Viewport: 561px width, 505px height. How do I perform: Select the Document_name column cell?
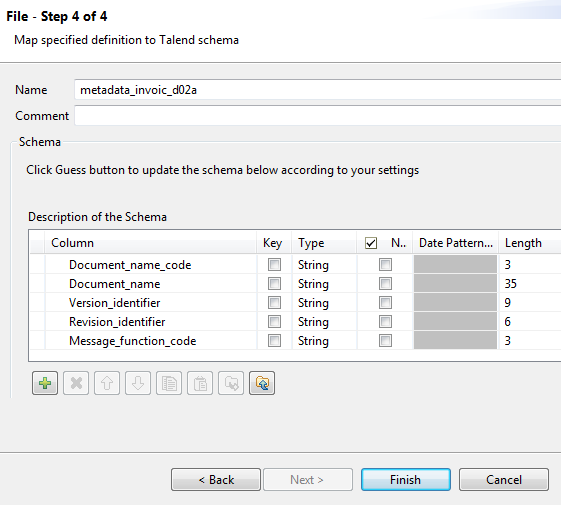click(x=151, y=284)
